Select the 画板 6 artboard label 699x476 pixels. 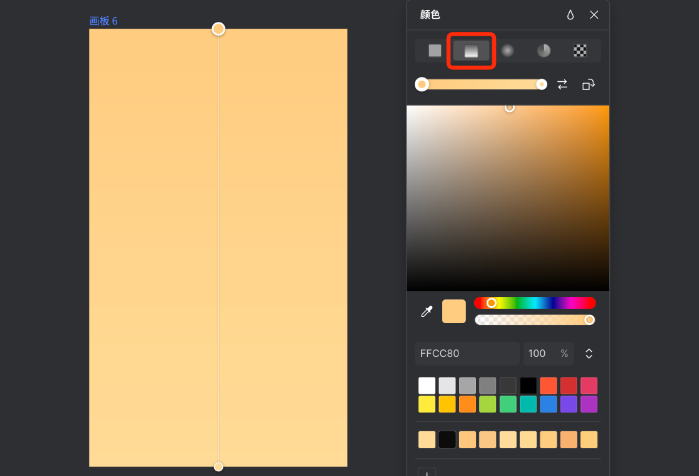[x=103, y=21]
